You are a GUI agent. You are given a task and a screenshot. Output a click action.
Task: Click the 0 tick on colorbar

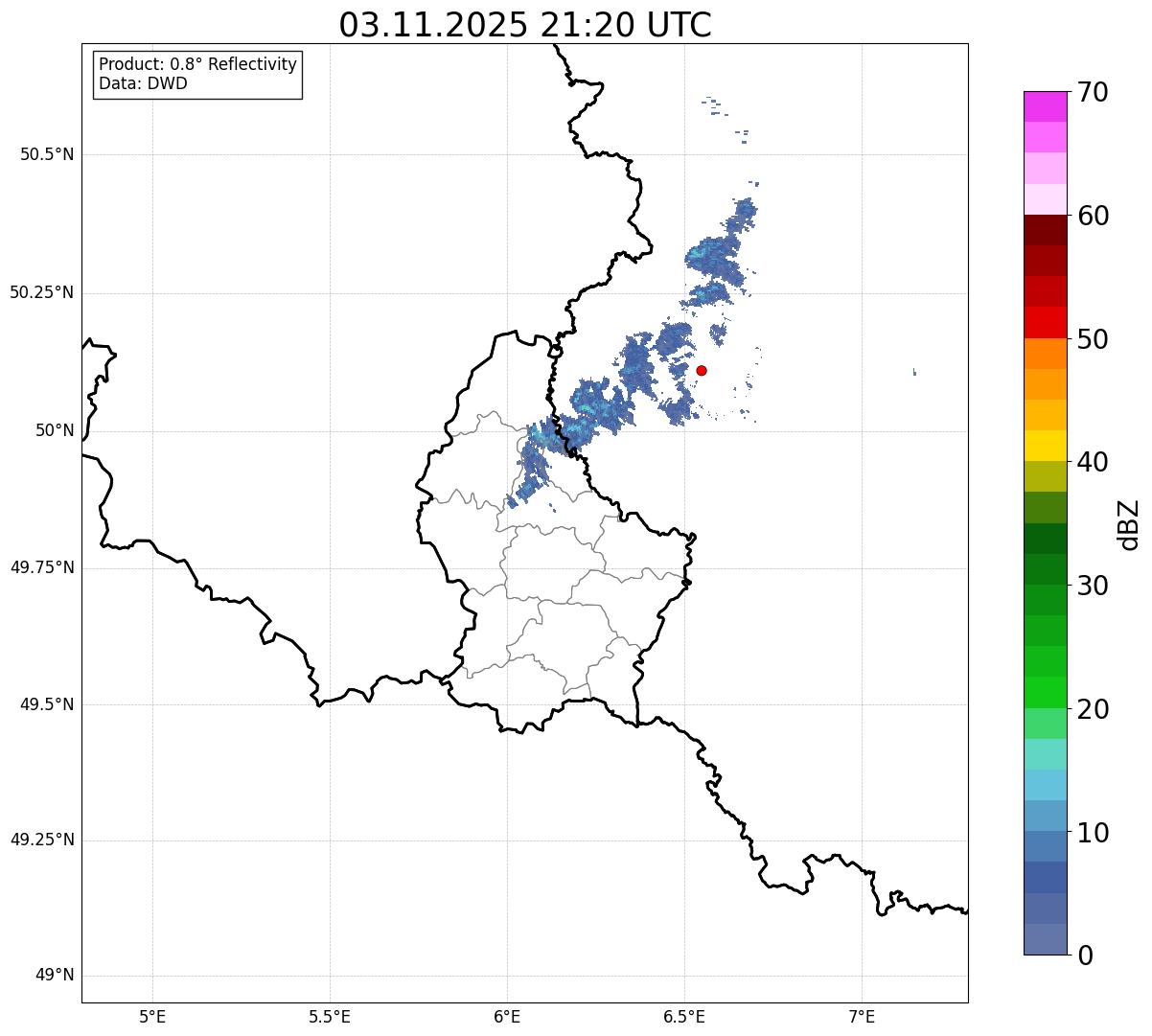click(x=1085, y=955)
